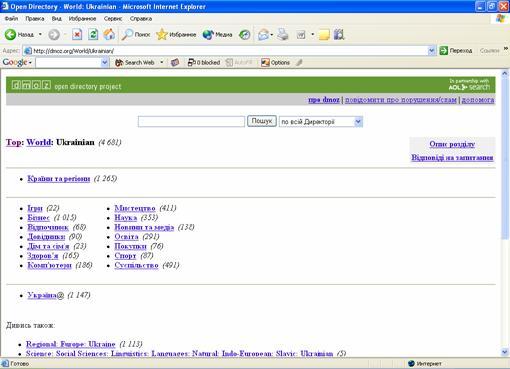The image size is (510, 369).
Task: Expand the address bar URL dropdown
Action: [431, 51]
